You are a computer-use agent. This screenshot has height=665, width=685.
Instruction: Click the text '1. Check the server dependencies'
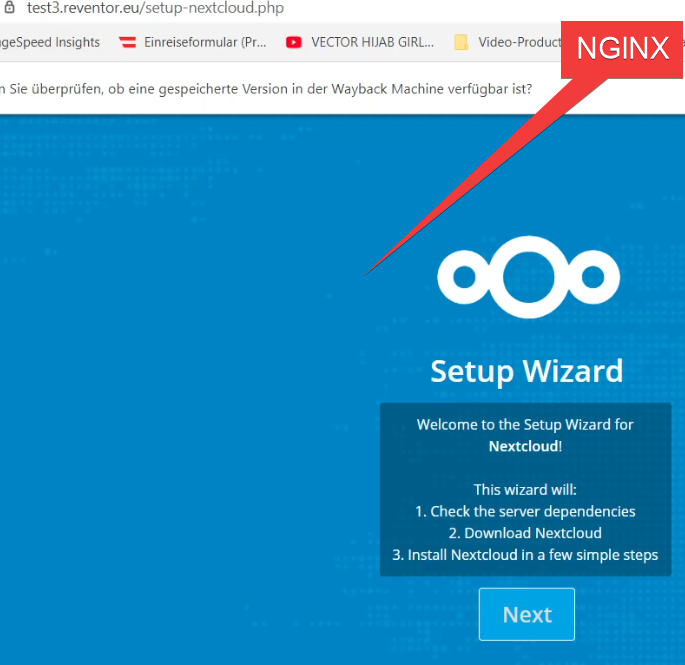(525, 511)
